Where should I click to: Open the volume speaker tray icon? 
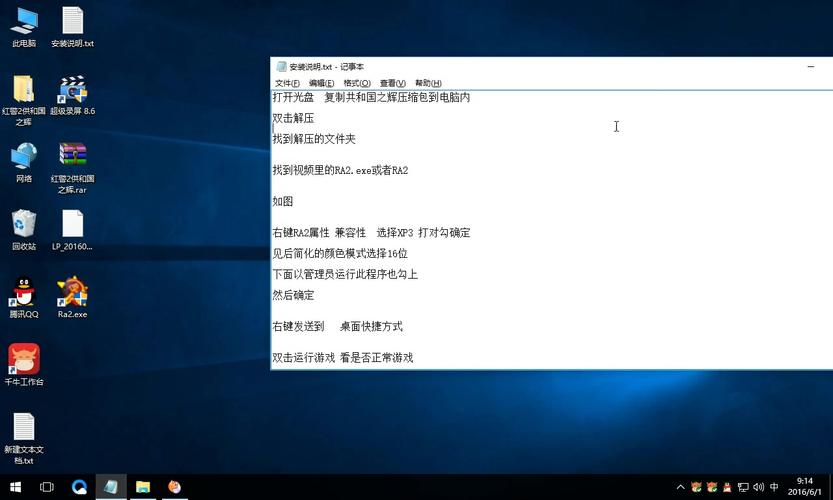tap(759, 487)
